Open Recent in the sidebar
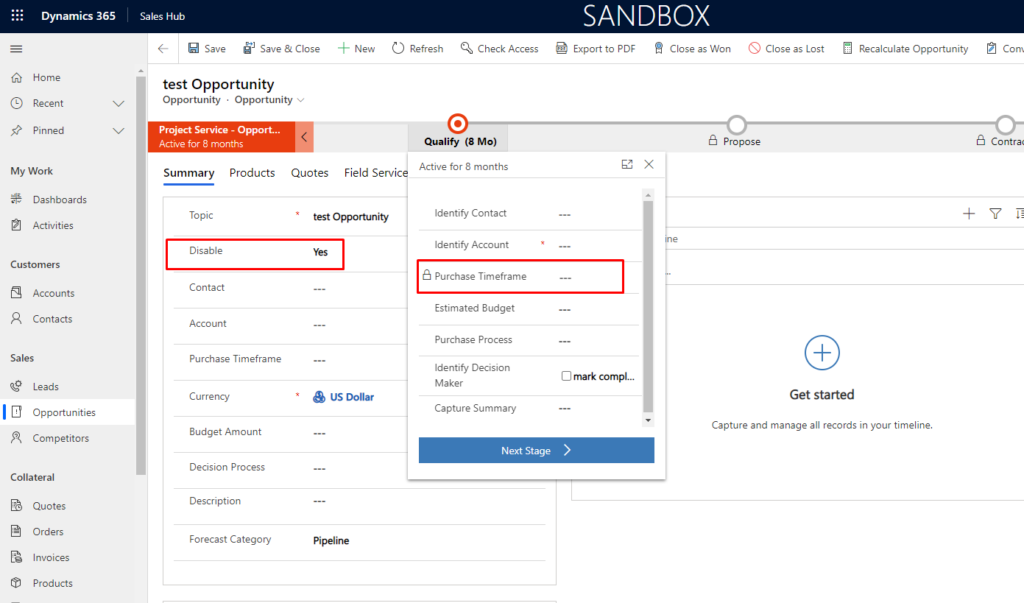This screenshot has width=1024, height=603. tap(48, 103)
